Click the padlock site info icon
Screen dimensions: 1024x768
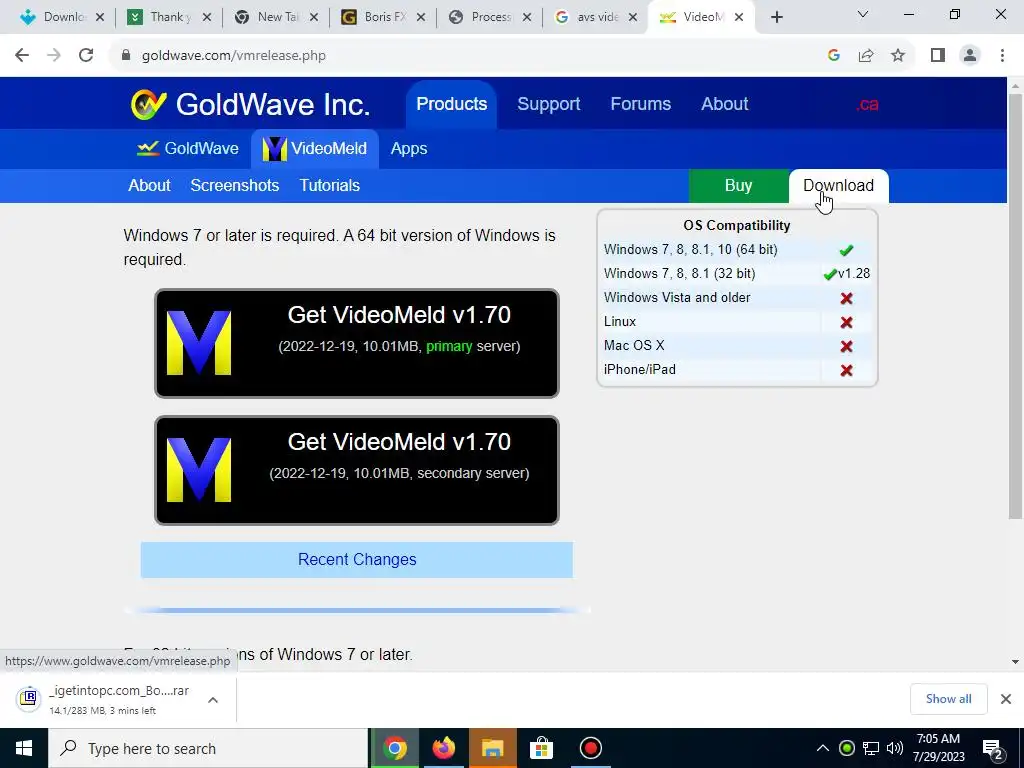[126, 56]
